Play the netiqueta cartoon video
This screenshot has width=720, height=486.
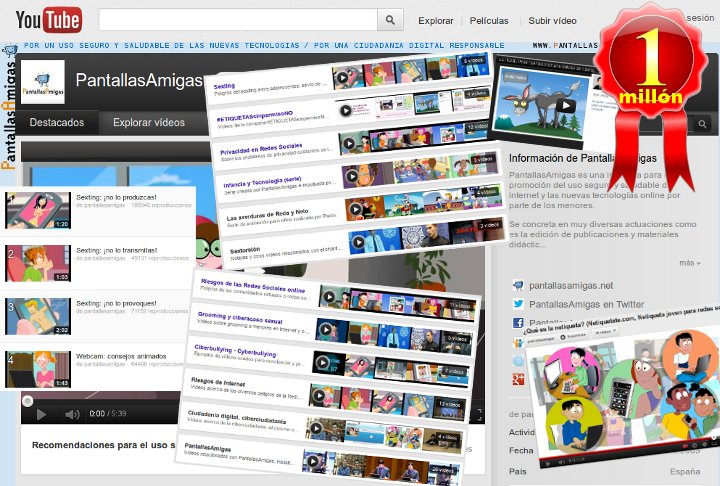[546, 463]
